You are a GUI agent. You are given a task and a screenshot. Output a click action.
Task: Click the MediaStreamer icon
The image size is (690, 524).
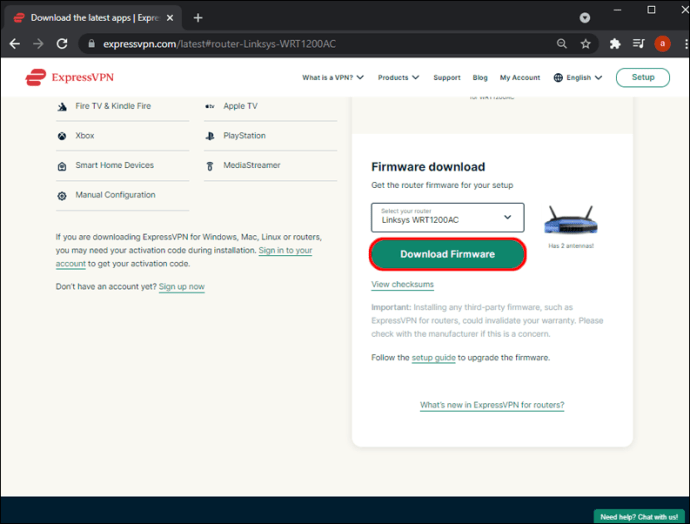pos(210,166)
